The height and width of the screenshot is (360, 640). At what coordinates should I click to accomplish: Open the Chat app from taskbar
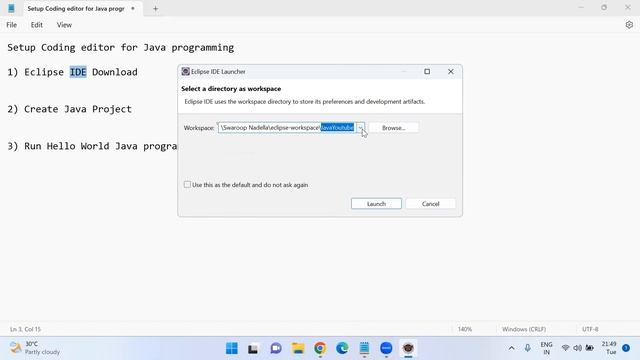[x=276, y=348]
